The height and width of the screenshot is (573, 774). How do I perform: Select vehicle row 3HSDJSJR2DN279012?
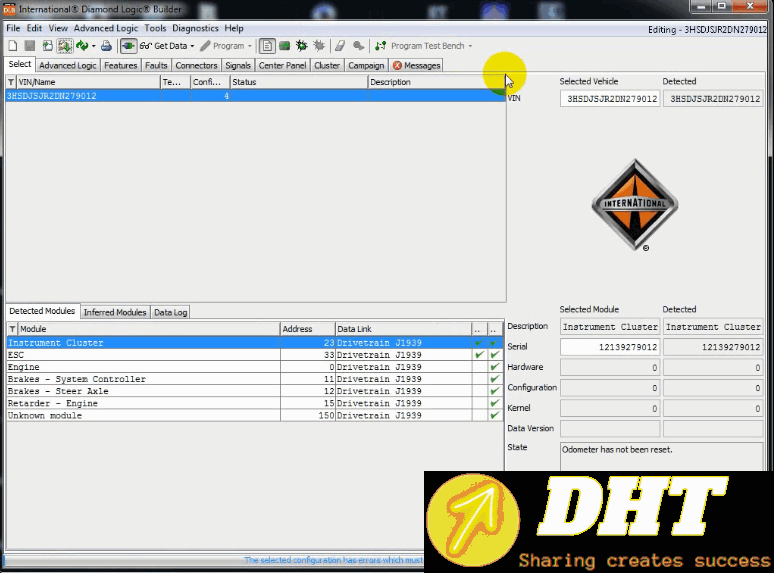[255, 96]
